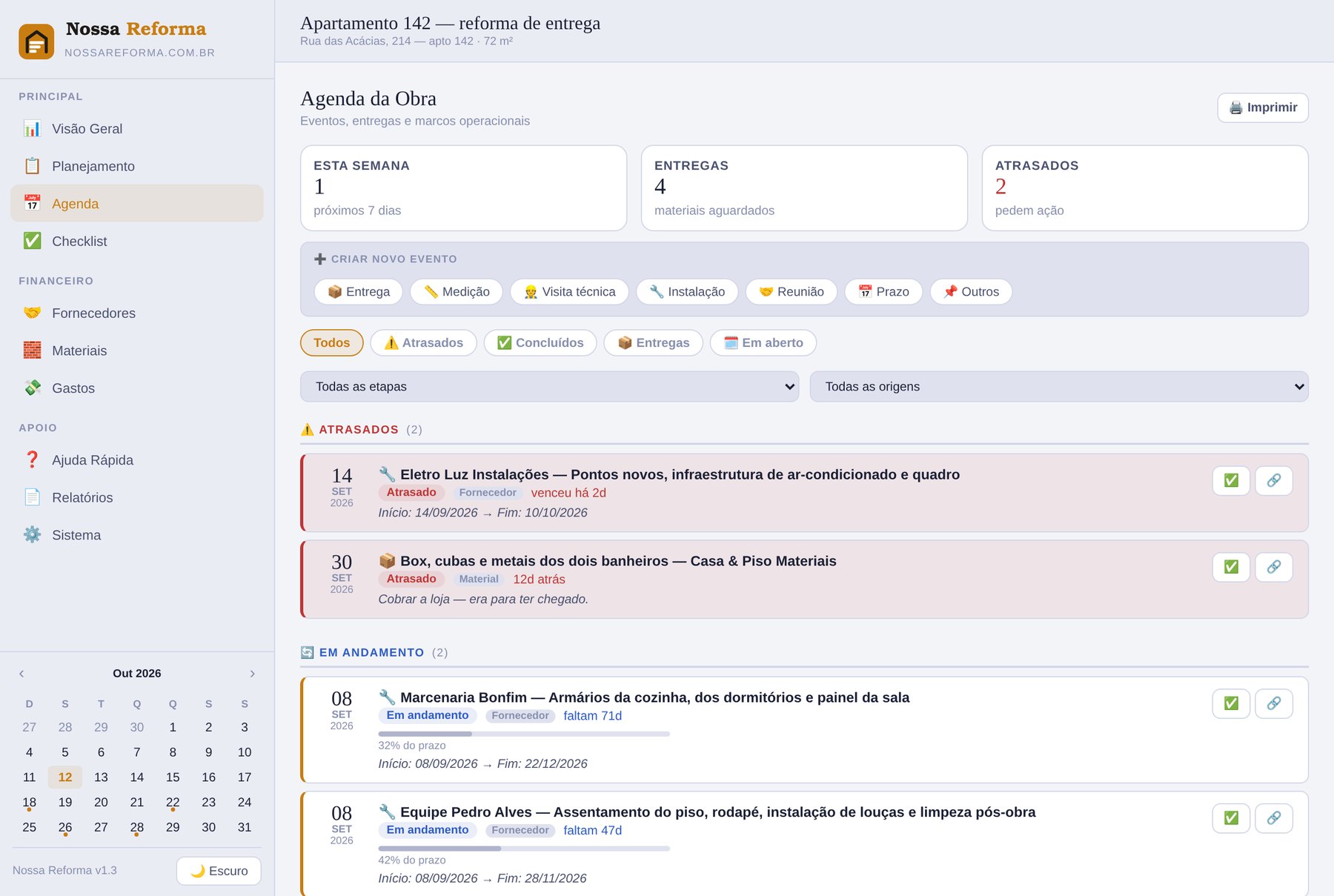Create a new Instalação event

point(687,292)
